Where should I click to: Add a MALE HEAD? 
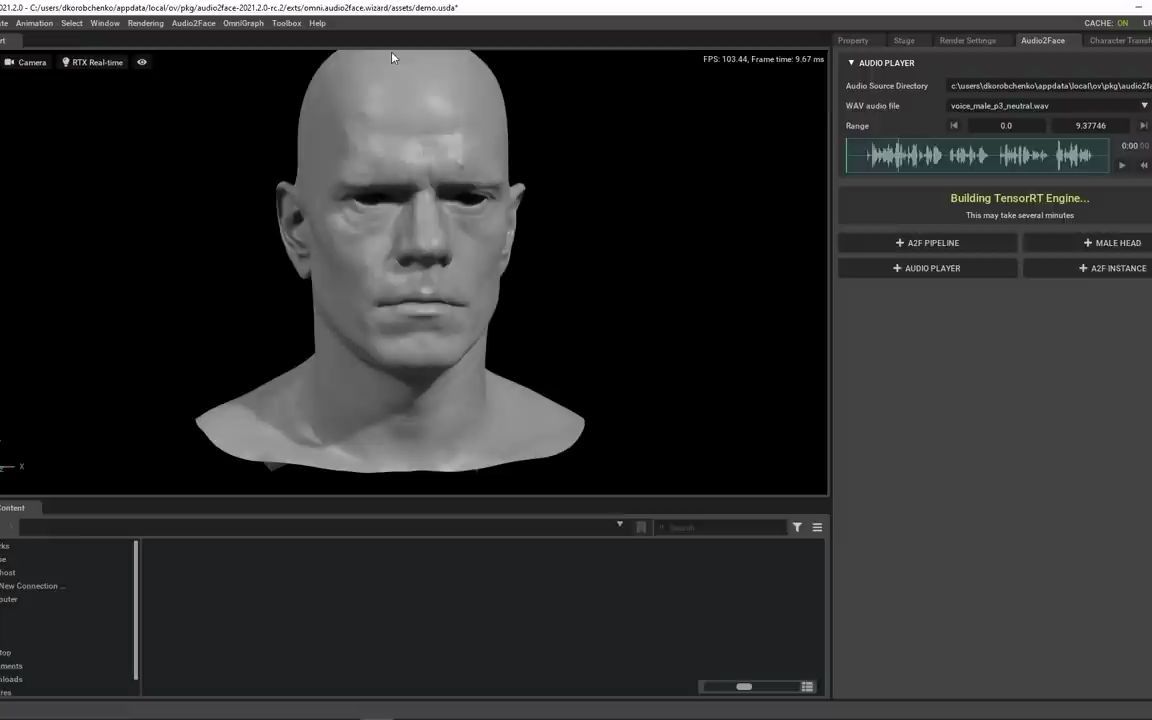pyautogui.click(x=1111, y=243)
